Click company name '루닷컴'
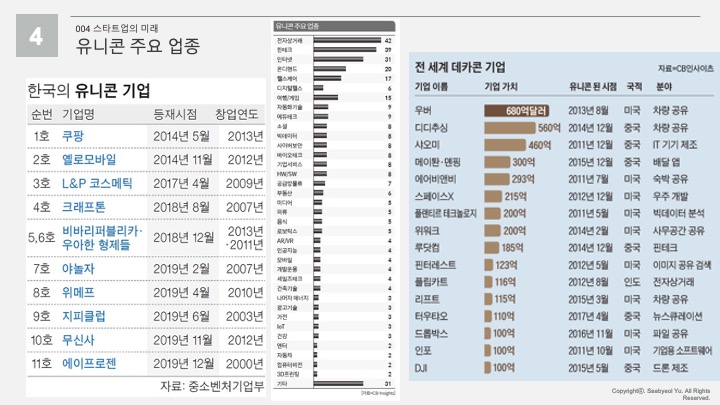The width and height of the screenshot is (720, 405). (x=427, y=248)
